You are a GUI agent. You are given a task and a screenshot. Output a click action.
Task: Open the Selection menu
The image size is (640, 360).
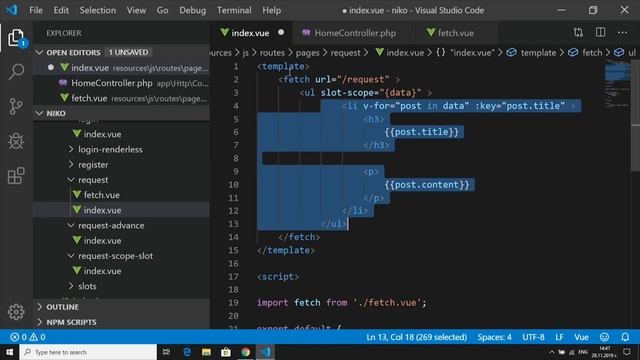(98, 10)
